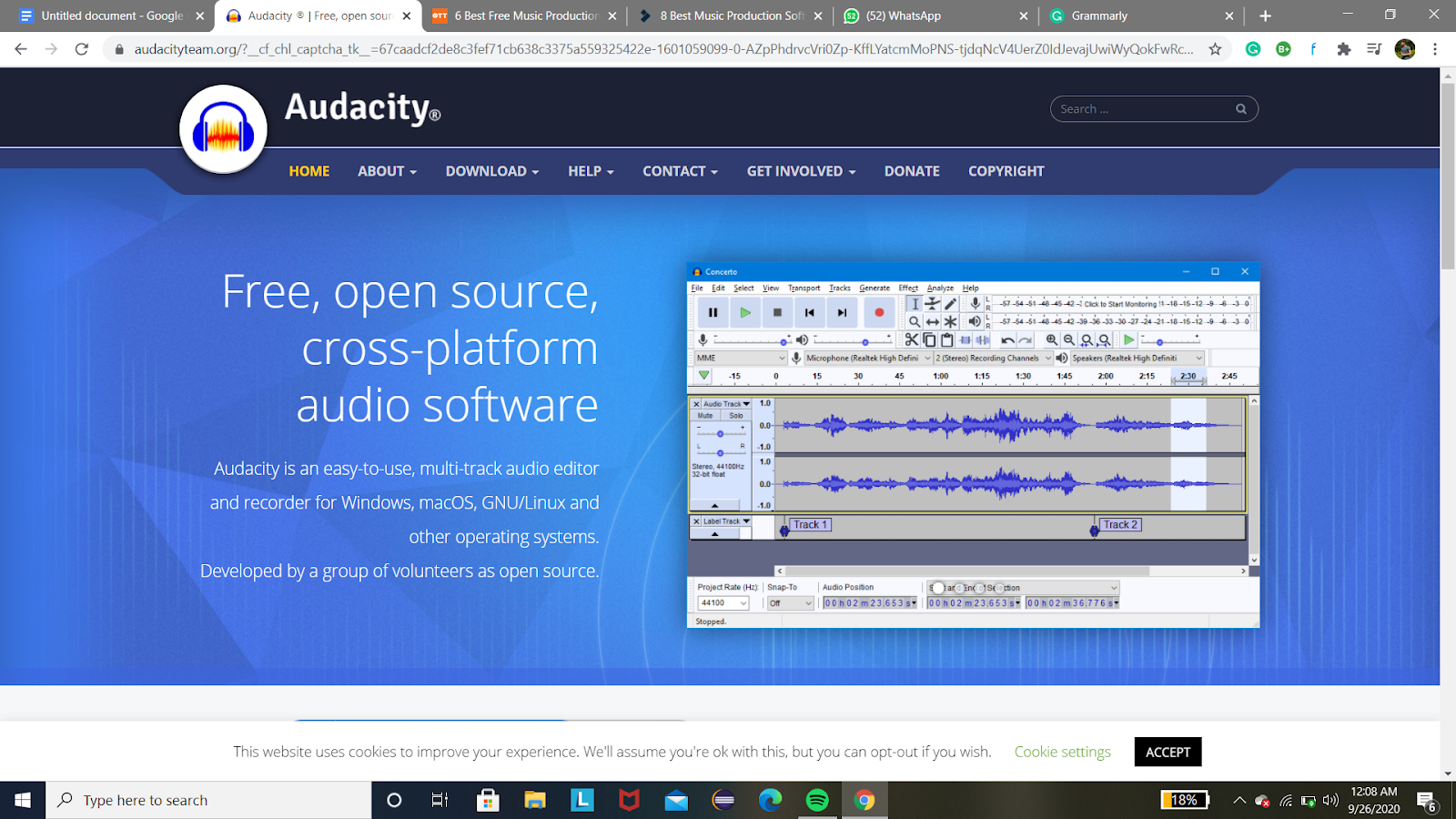The height and width of the screenshot is (819, 1456).
Task: Select the Envelope tool
Action: click(933, 304)
